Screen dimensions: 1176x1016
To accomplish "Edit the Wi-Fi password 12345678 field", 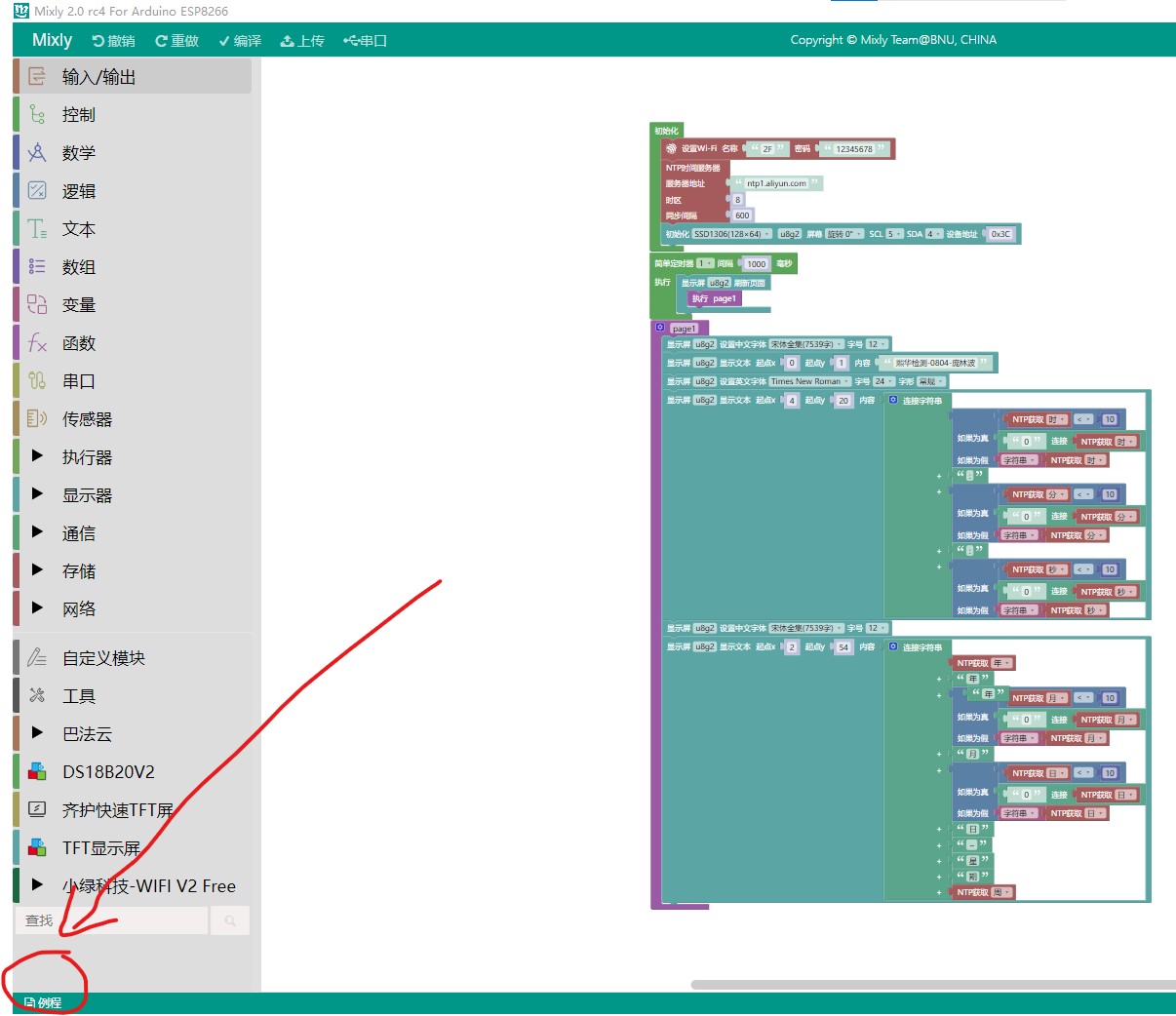I will pos(854,149).
